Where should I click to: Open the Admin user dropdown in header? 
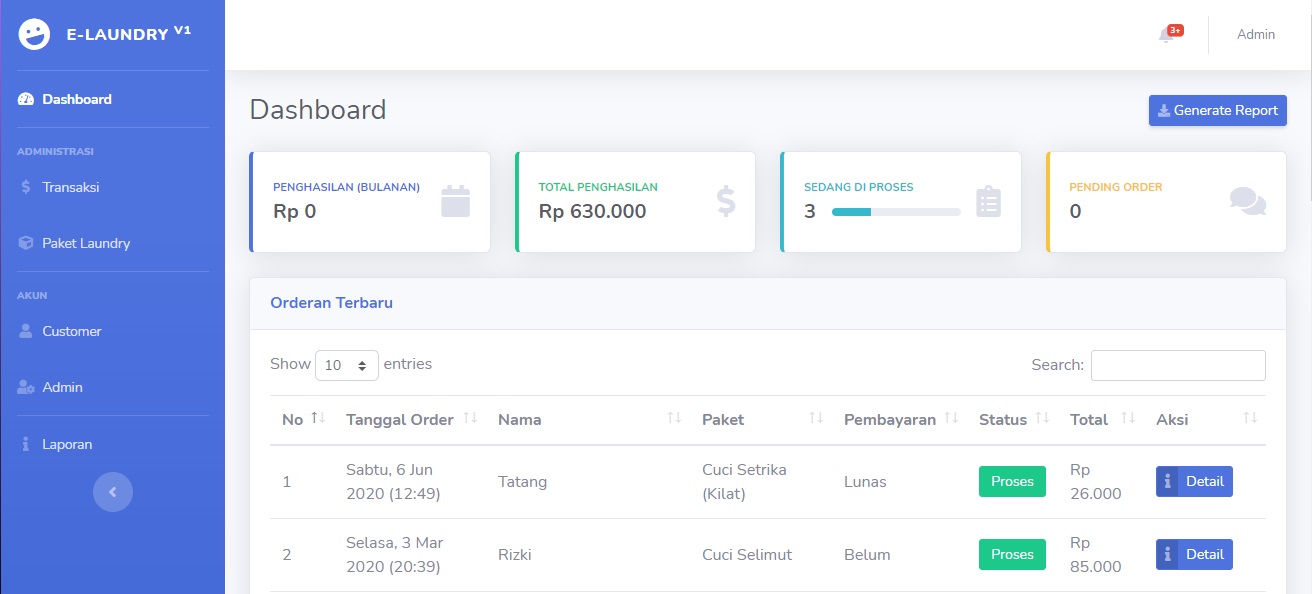coord(1256,35)
